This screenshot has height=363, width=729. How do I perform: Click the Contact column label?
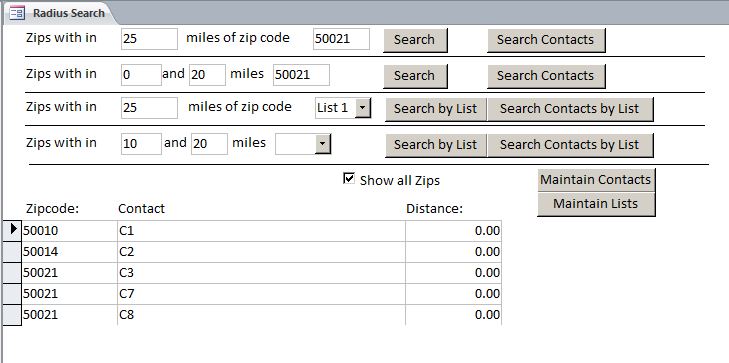(141, 209)
